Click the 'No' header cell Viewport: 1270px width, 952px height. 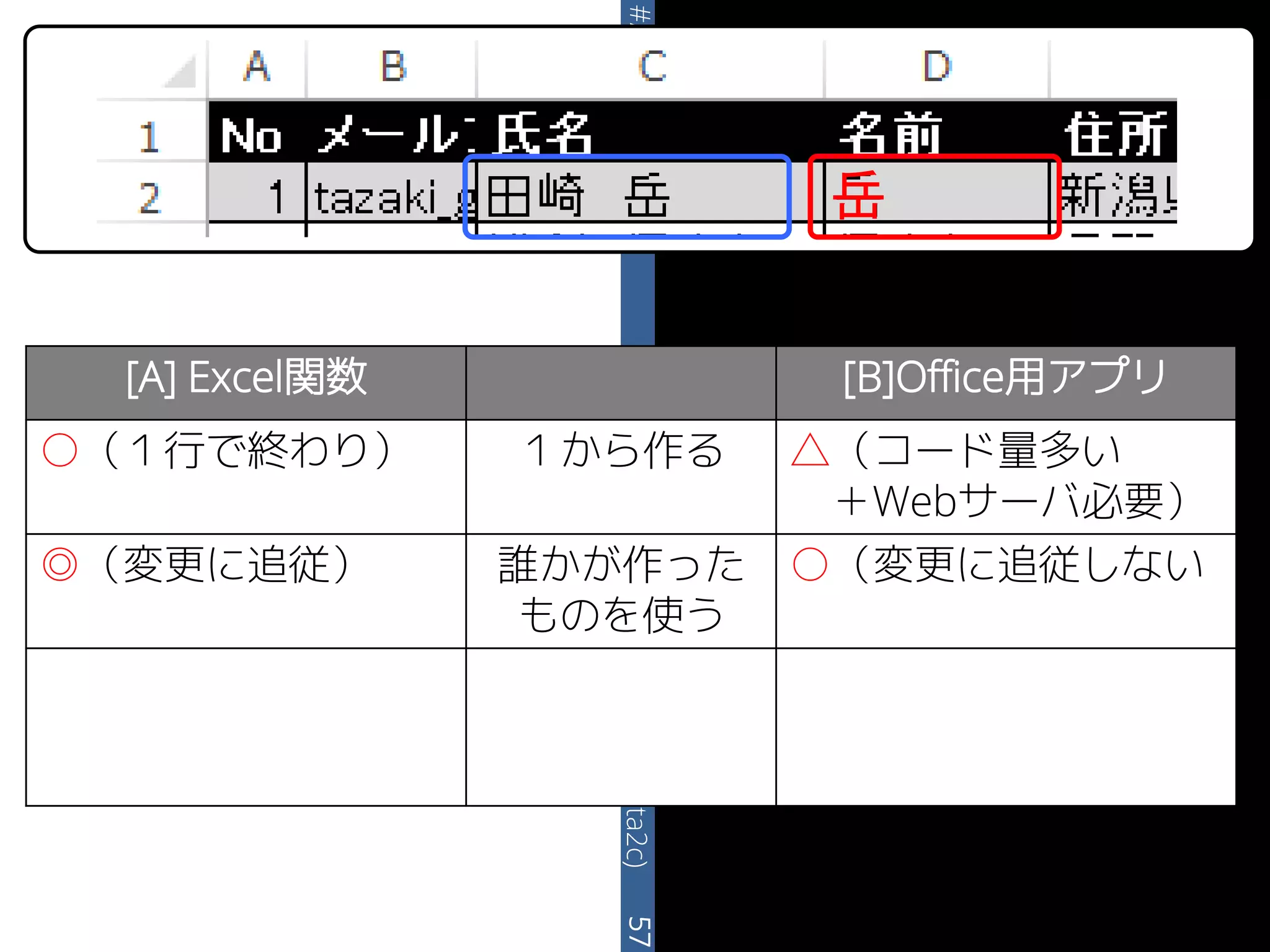pyautogui.click(x=257, y=133)
